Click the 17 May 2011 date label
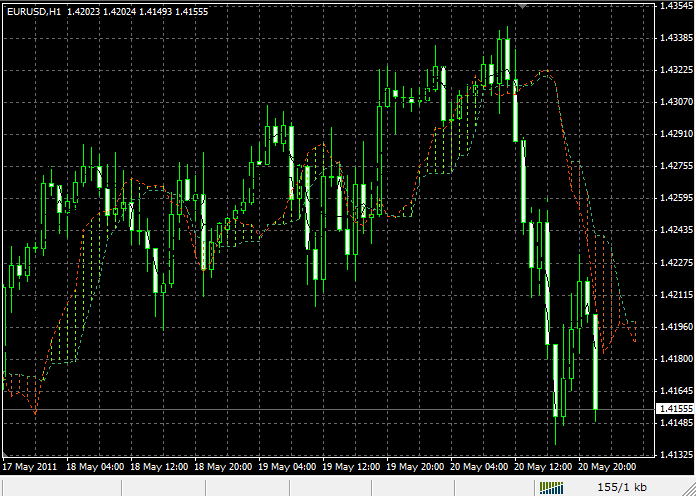 (x=30, y=467)
